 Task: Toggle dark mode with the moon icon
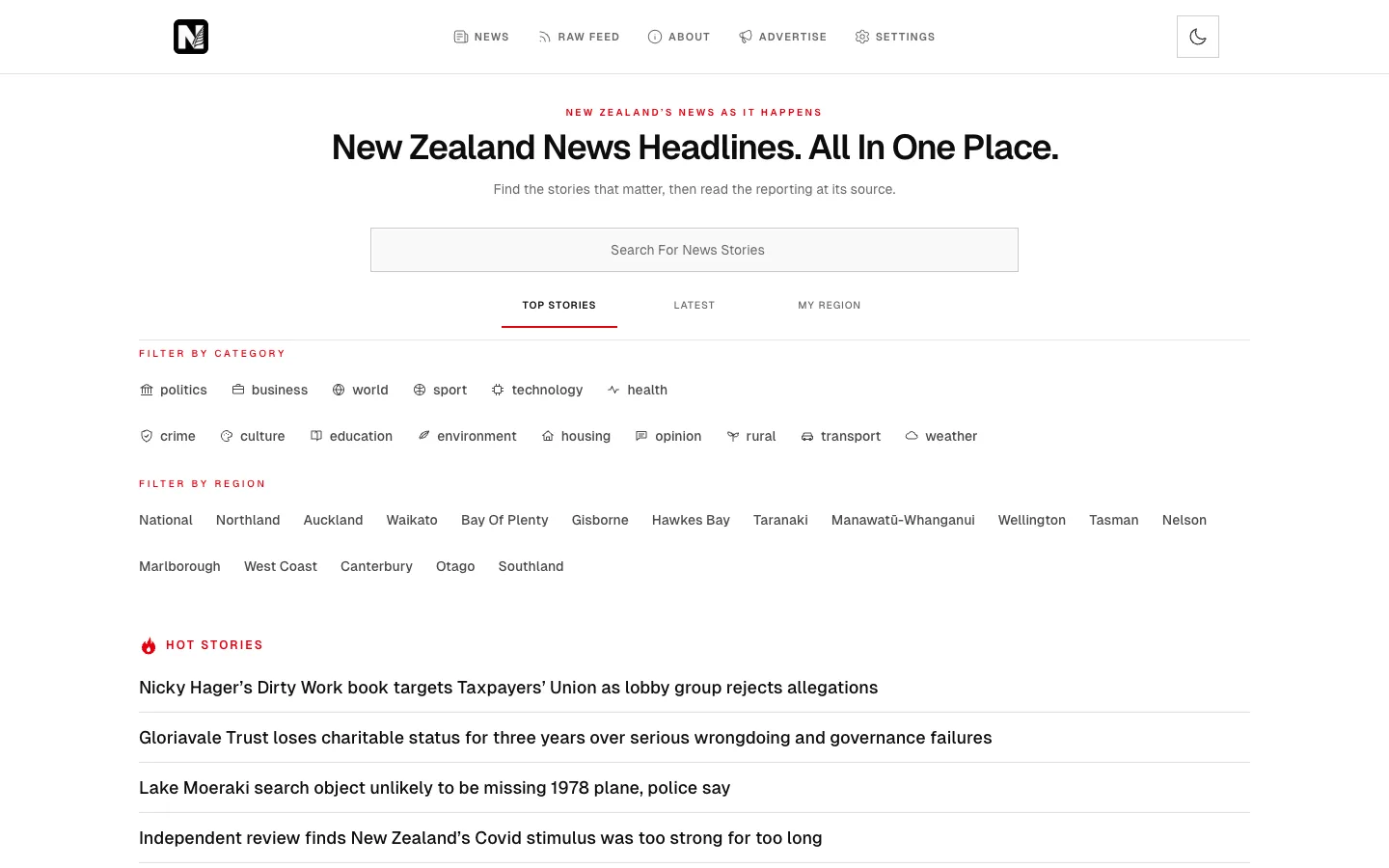[1198, 37]
